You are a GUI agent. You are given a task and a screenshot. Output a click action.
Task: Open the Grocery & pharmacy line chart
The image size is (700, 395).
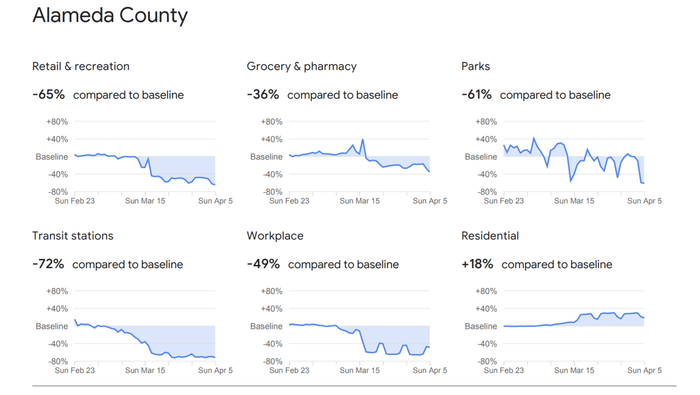coord(359,157)
